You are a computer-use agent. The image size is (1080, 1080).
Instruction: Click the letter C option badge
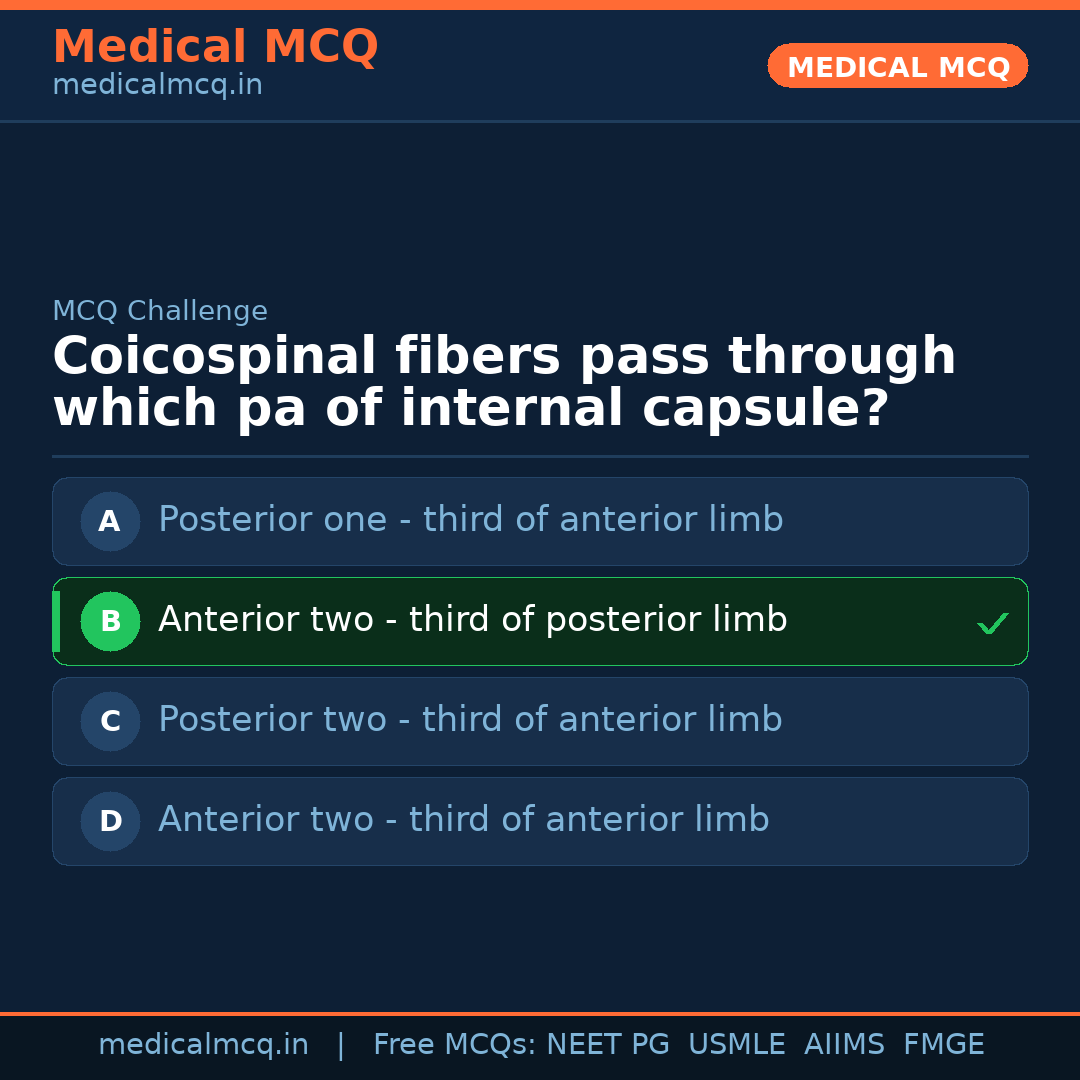[110, 721]
